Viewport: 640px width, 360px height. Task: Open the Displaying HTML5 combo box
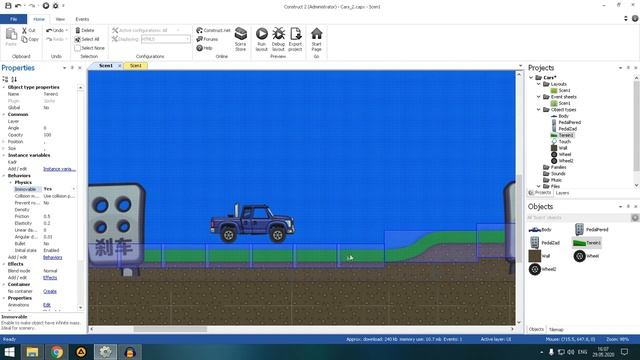pos(166,39)
